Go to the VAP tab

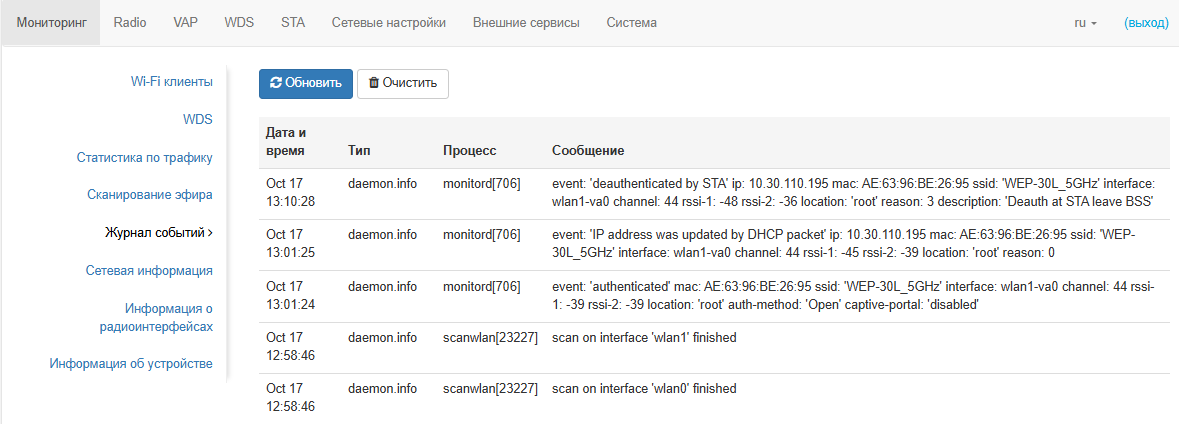[x=185, y=23]
